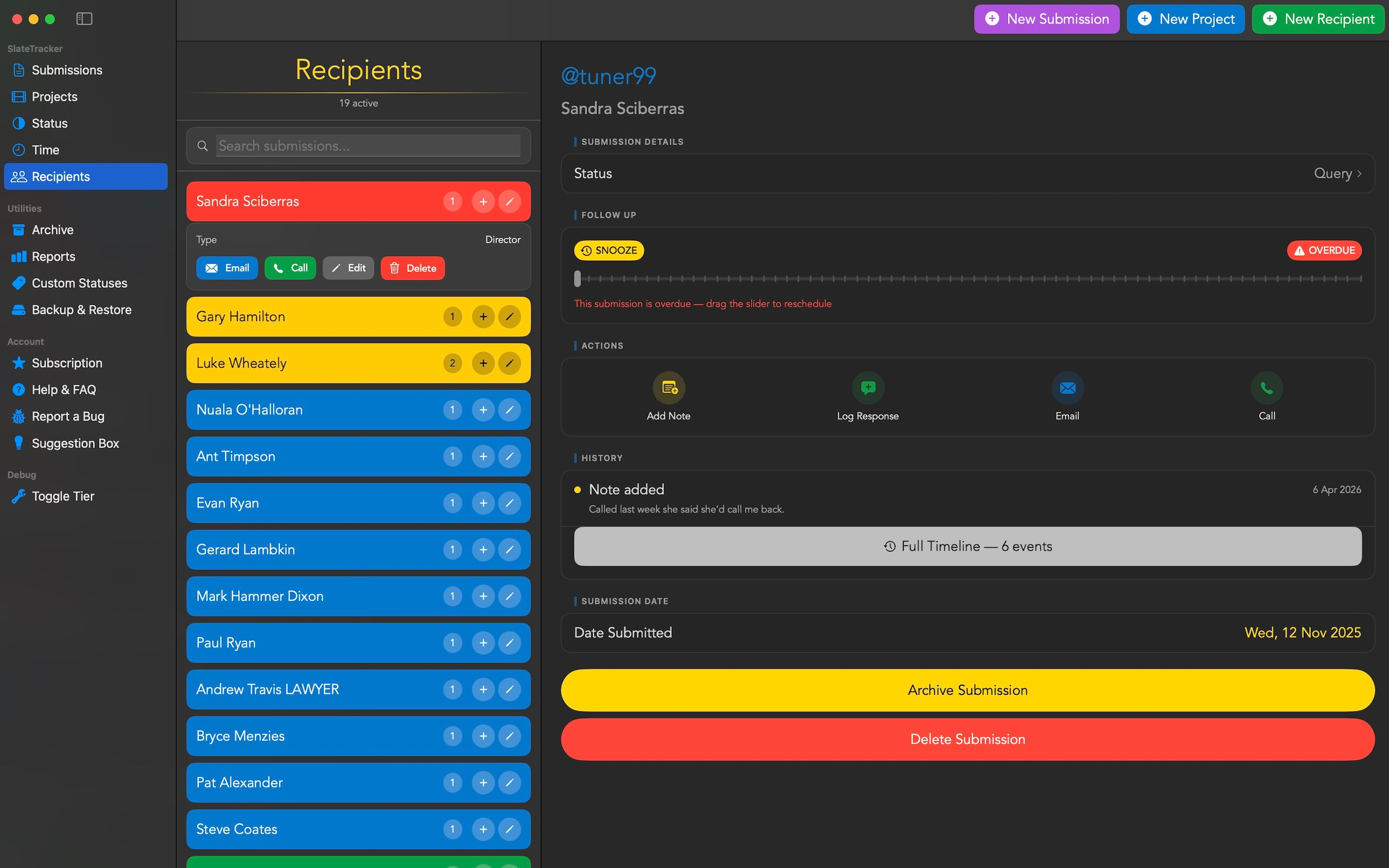Click the Date Submitted value Wed, 12 Nov 2025
The width and height of the screenshot is (1389, 868).
click(x=1303, y=633)
